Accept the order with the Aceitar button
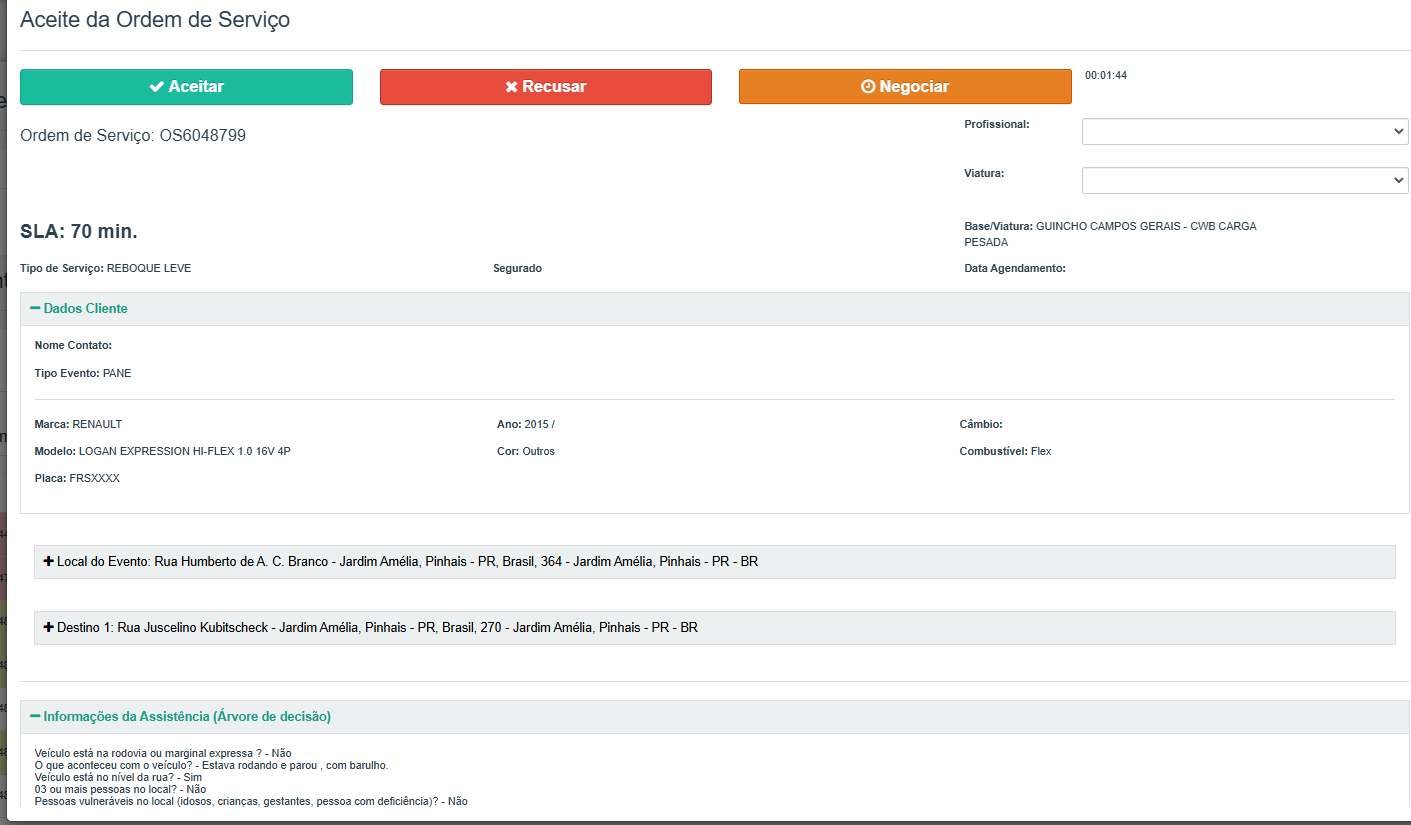Screen dimensions: 1411x825 (x=186, y=87)
